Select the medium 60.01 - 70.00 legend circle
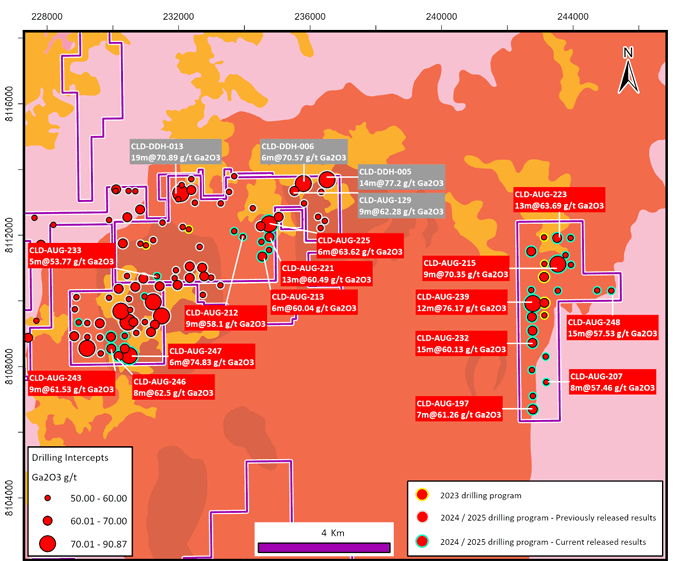Screen dimensions: 688x561 (47, 520)
